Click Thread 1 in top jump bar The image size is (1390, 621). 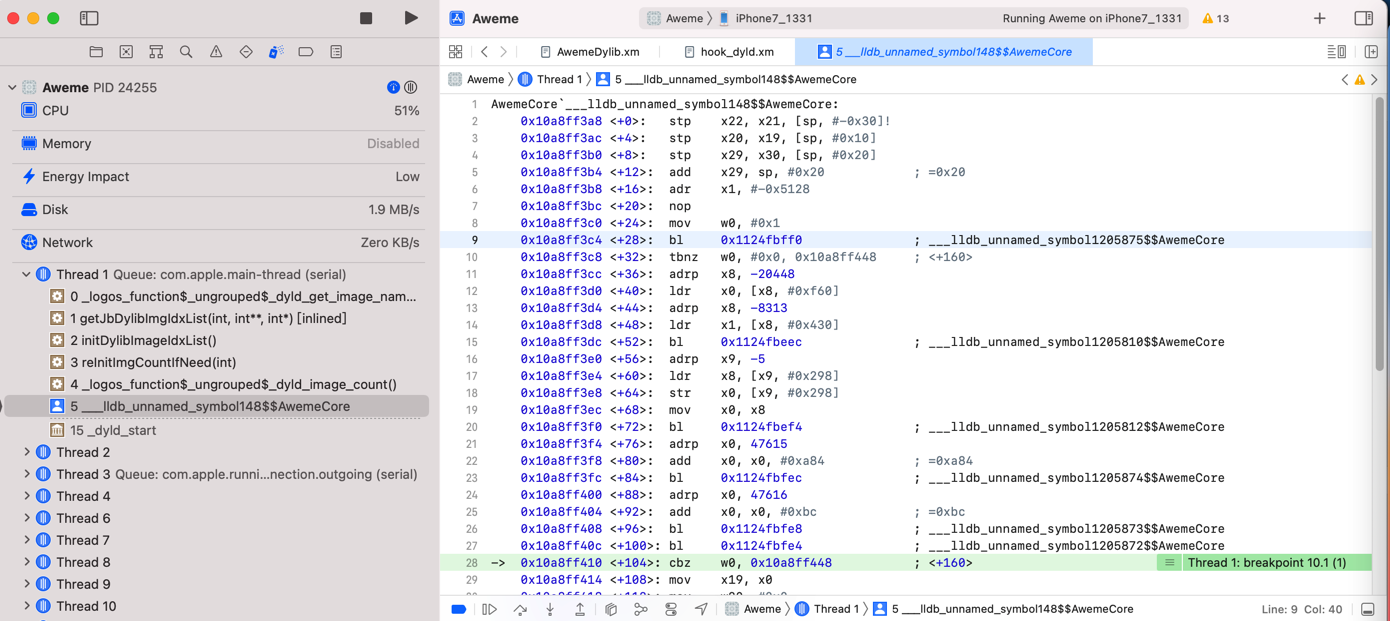550,79
